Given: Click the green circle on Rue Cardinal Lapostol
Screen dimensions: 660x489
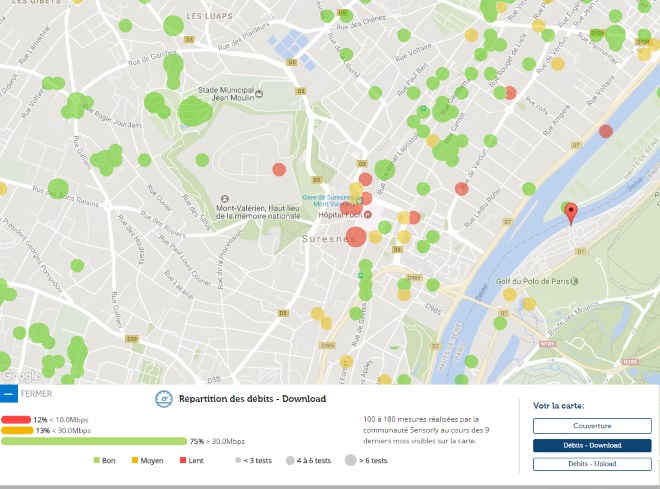Looking at the screenshot, I should coord(384,170).
